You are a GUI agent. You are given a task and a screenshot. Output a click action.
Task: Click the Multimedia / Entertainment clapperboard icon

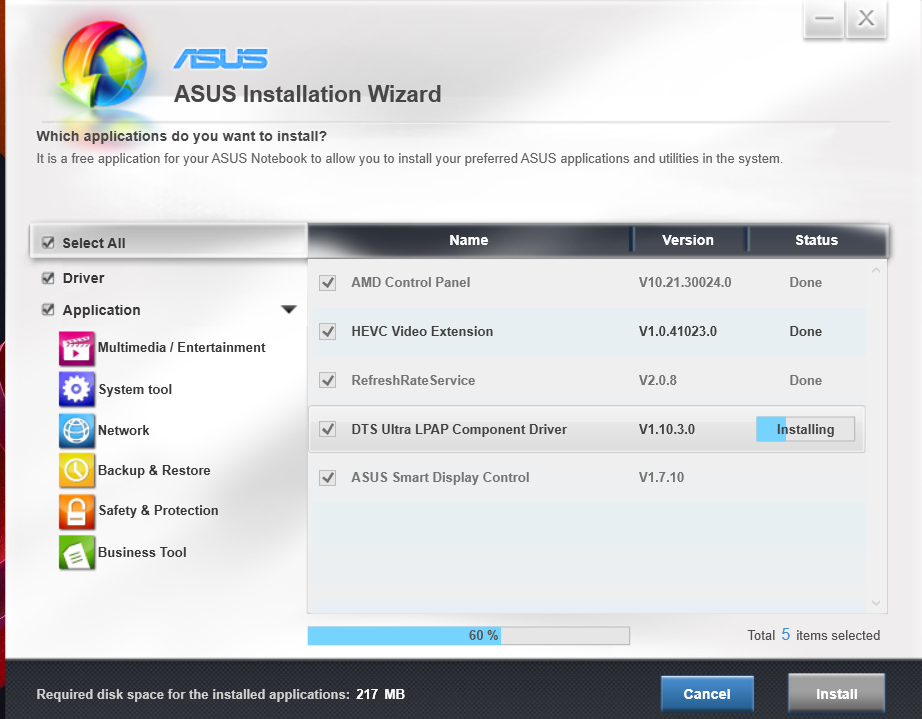tap(76, 349)
